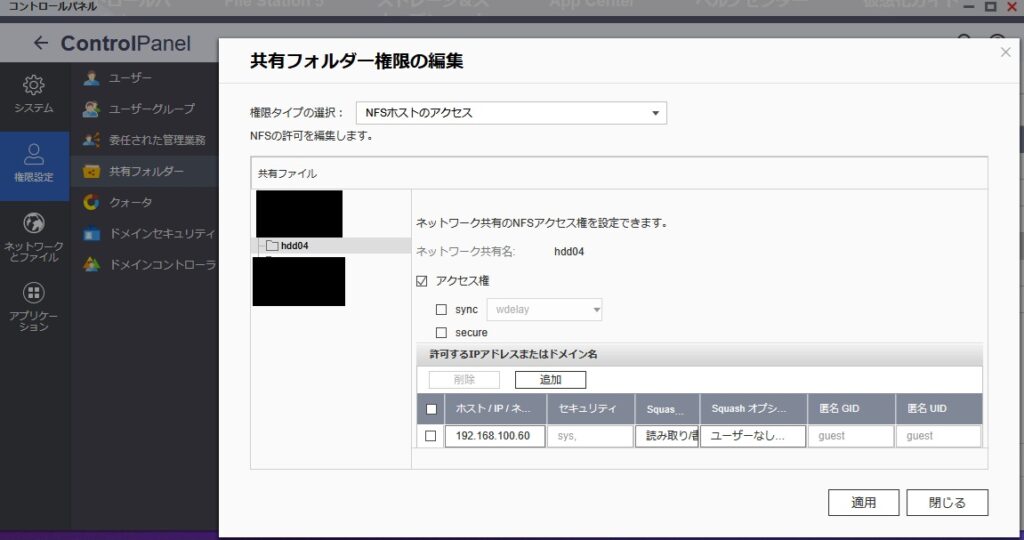Open the アプリケーション grid icon

pos(34,293)
